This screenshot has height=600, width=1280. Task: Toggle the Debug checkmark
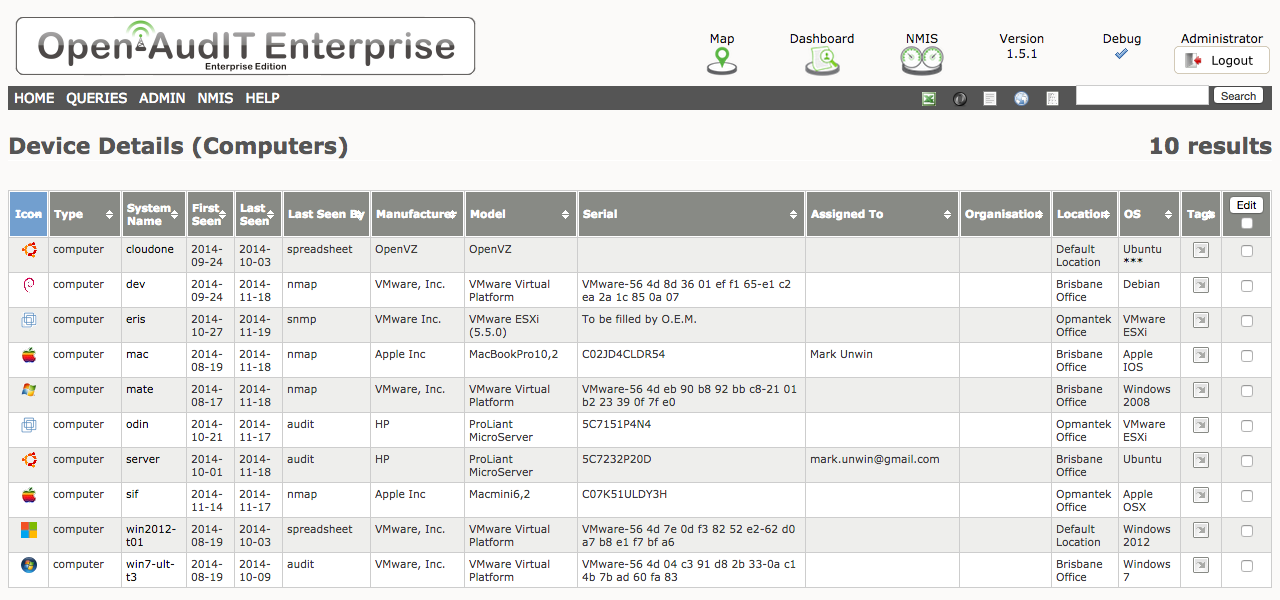(1121, 54)
